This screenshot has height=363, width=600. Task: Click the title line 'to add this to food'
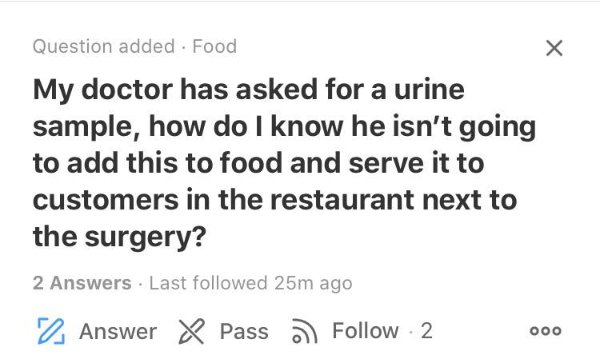point(258,163)
